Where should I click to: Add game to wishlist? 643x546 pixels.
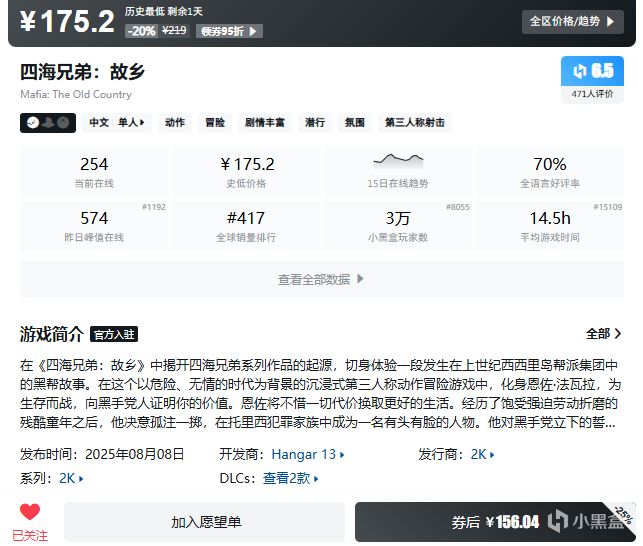pyautogui.click(x=204, y=522)
